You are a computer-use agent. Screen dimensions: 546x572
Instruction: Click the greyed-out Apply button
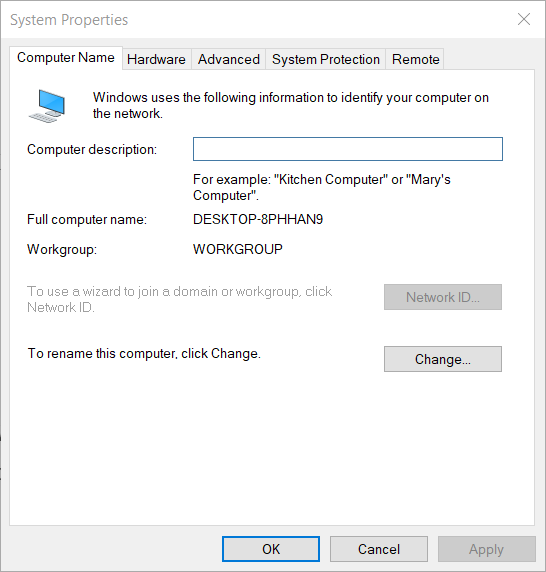[x=487, y=549]
